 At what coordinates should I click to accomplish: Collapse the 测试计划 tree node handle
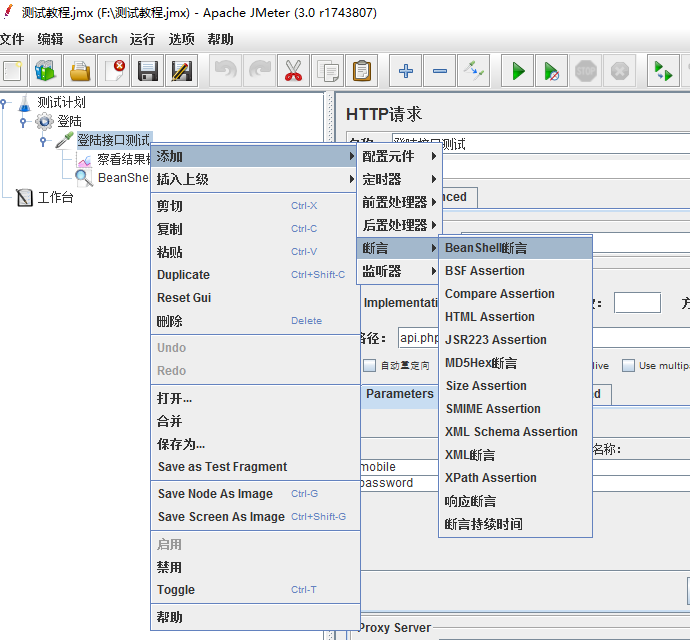point(4,103)
